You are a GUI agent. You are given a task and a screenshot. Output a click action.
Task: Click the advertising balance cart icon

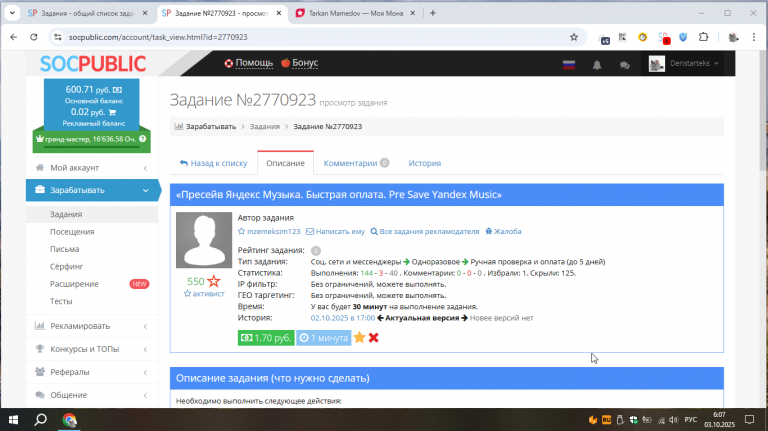pyautogui.click(x=112, y=112)
